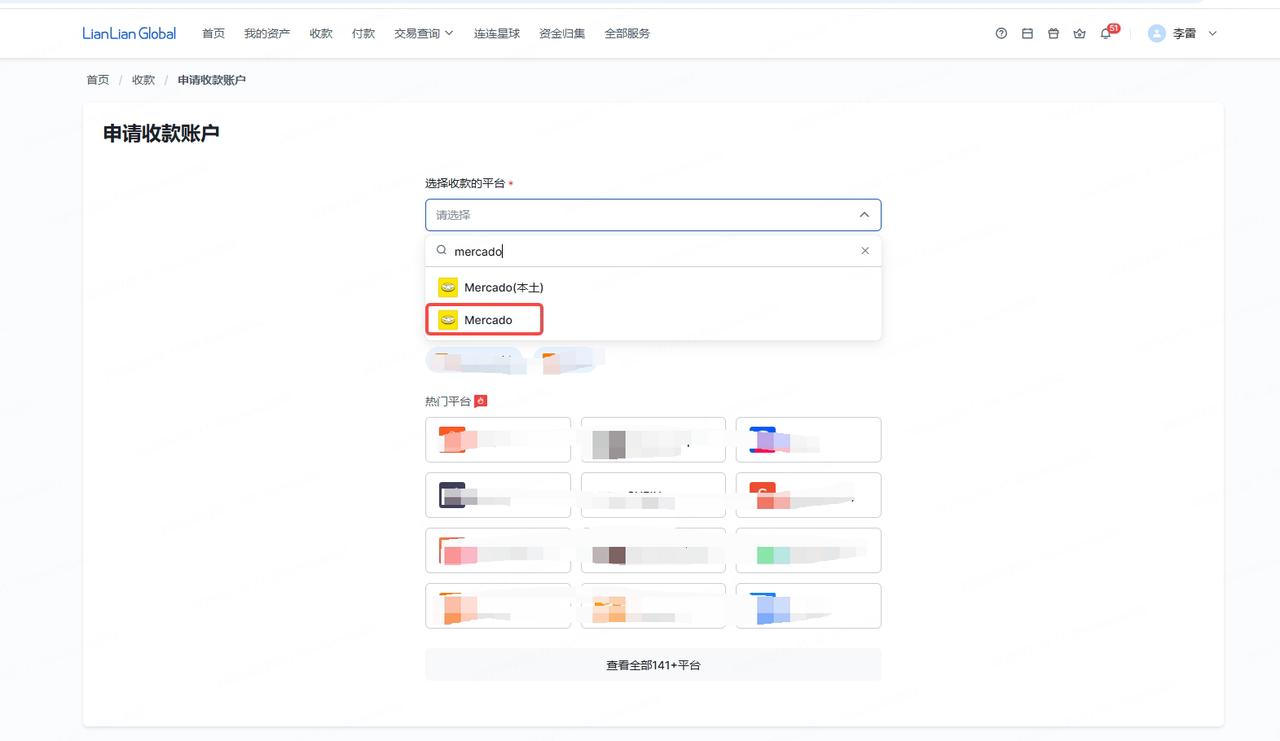Screen dimensions: 1280x741
Task: Click the 选择收款的平台 field label
Action: (x=465, y=183)
